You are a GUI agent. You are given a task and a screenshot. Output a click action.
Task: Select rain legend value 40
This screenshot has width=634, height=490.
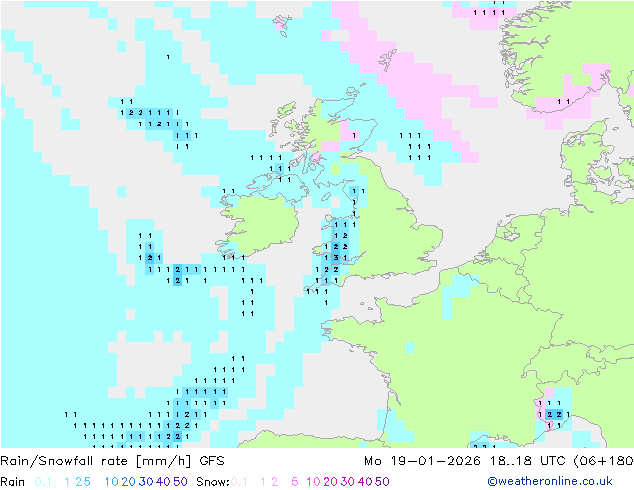(x=163, y=482)
